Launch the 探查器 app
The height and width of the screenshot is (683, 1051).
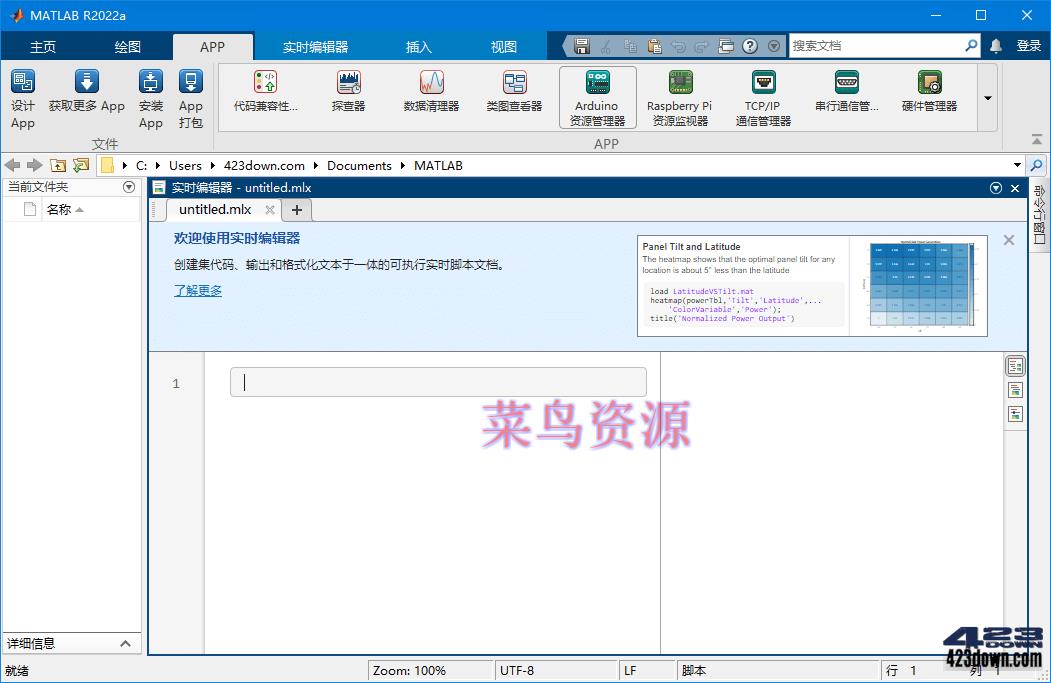click(x=350, y=96)
